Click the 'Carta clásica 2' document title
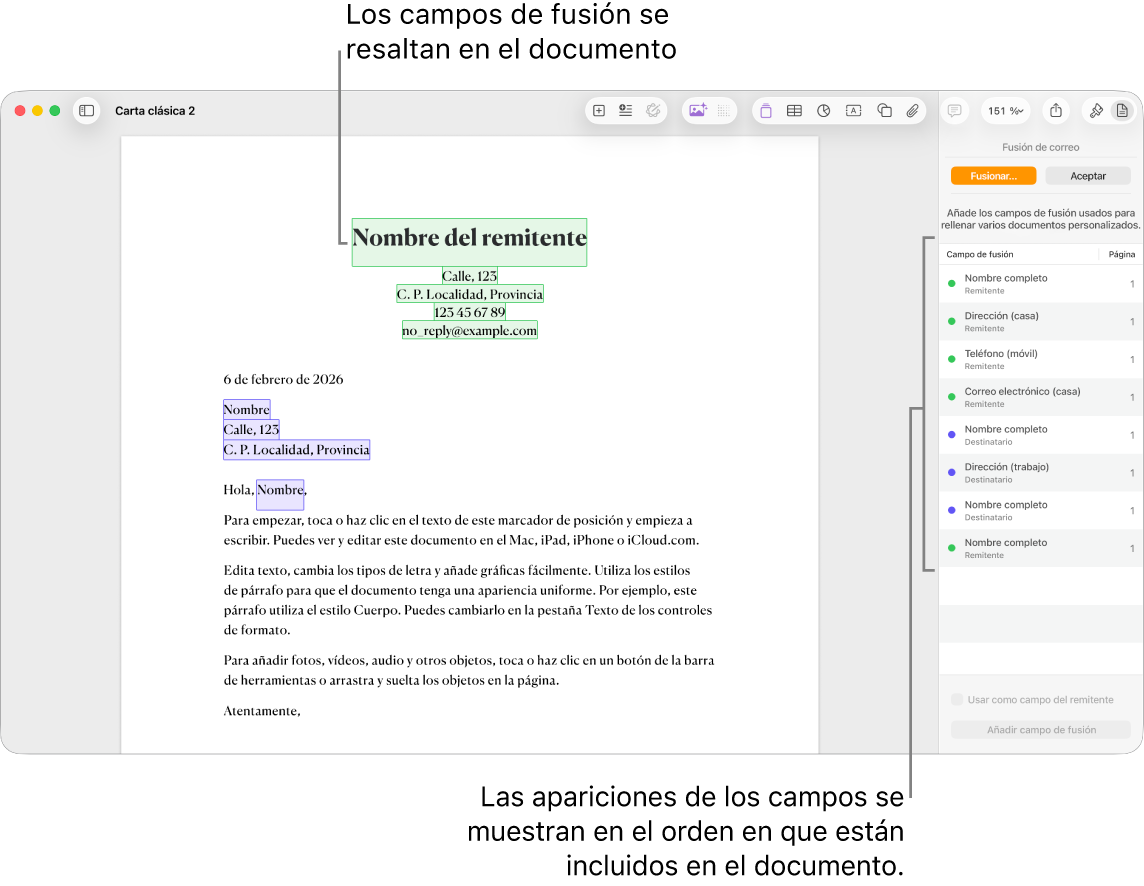Viewport: 1144px width, 886px height. (155, 111)
